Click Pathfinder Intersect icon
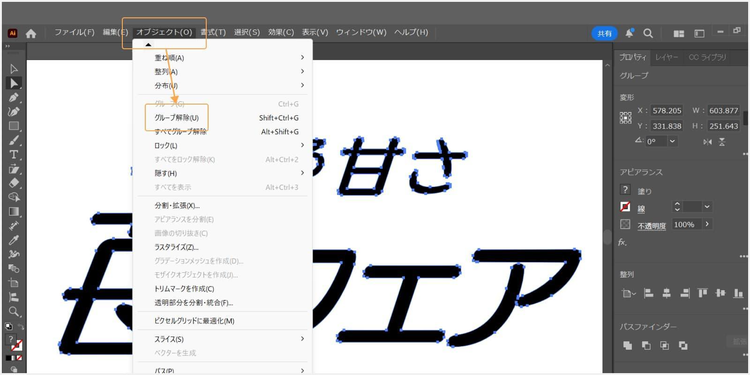This screenshot has height=375, width=750. (x=665, y=345)
